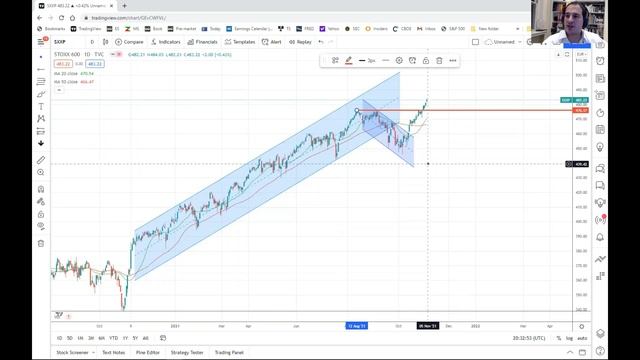This screenshot has height=360, width=640.
Task: Open the news panel in right sidebar
Action: point(600,78)
